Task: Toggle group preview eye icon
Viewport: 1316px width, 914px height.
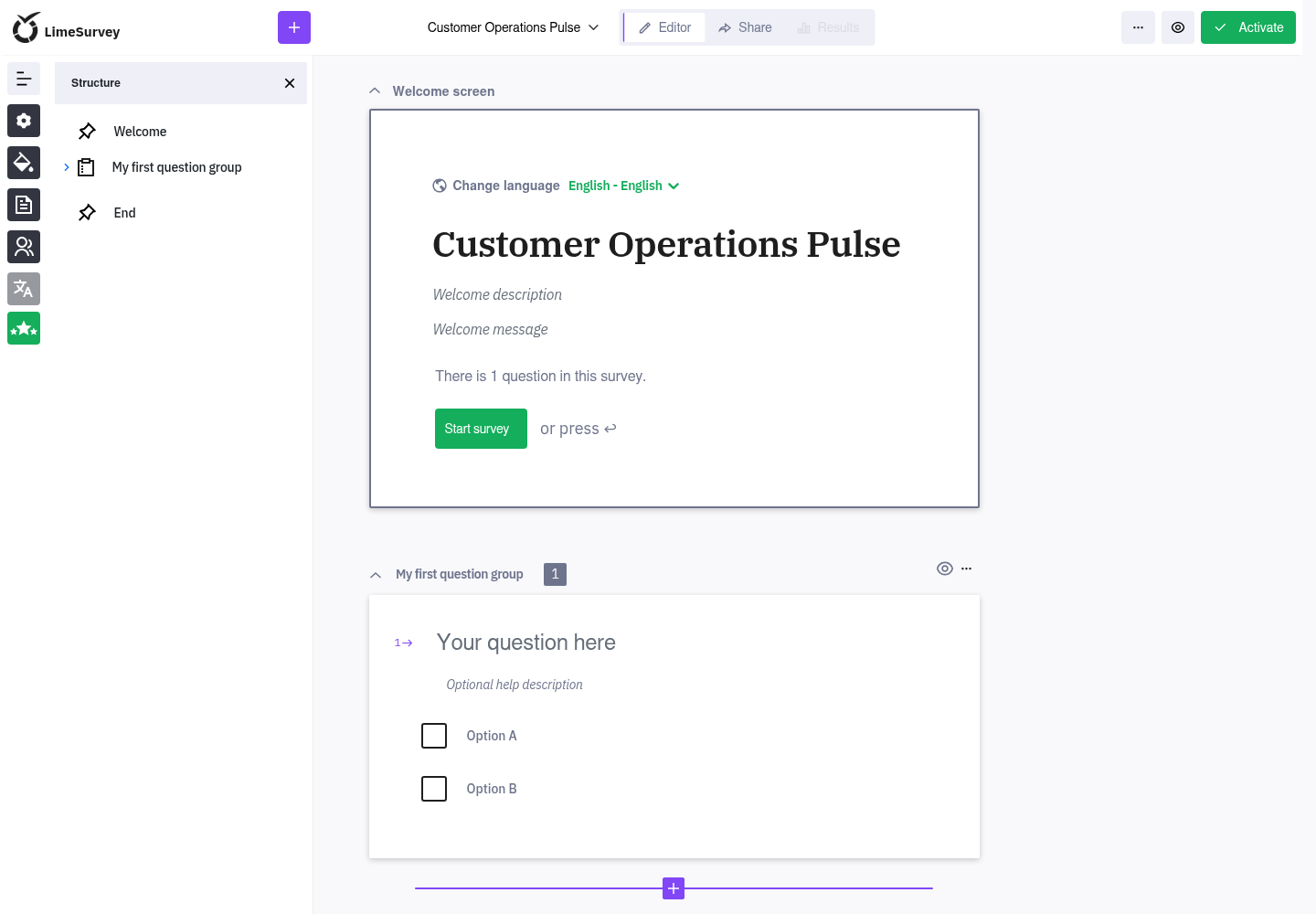Action: tap(945, 569)
